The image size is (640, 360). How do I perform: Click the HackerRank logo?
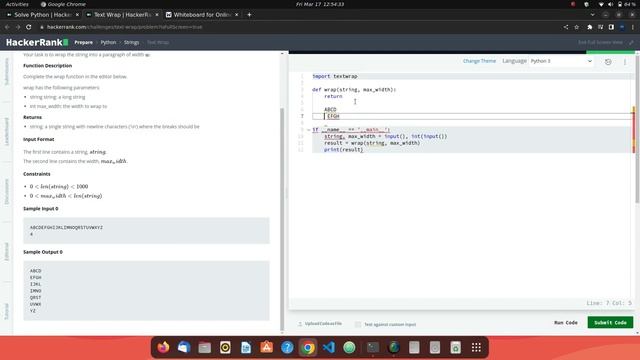pyautogui.click(x=37, y=42)
